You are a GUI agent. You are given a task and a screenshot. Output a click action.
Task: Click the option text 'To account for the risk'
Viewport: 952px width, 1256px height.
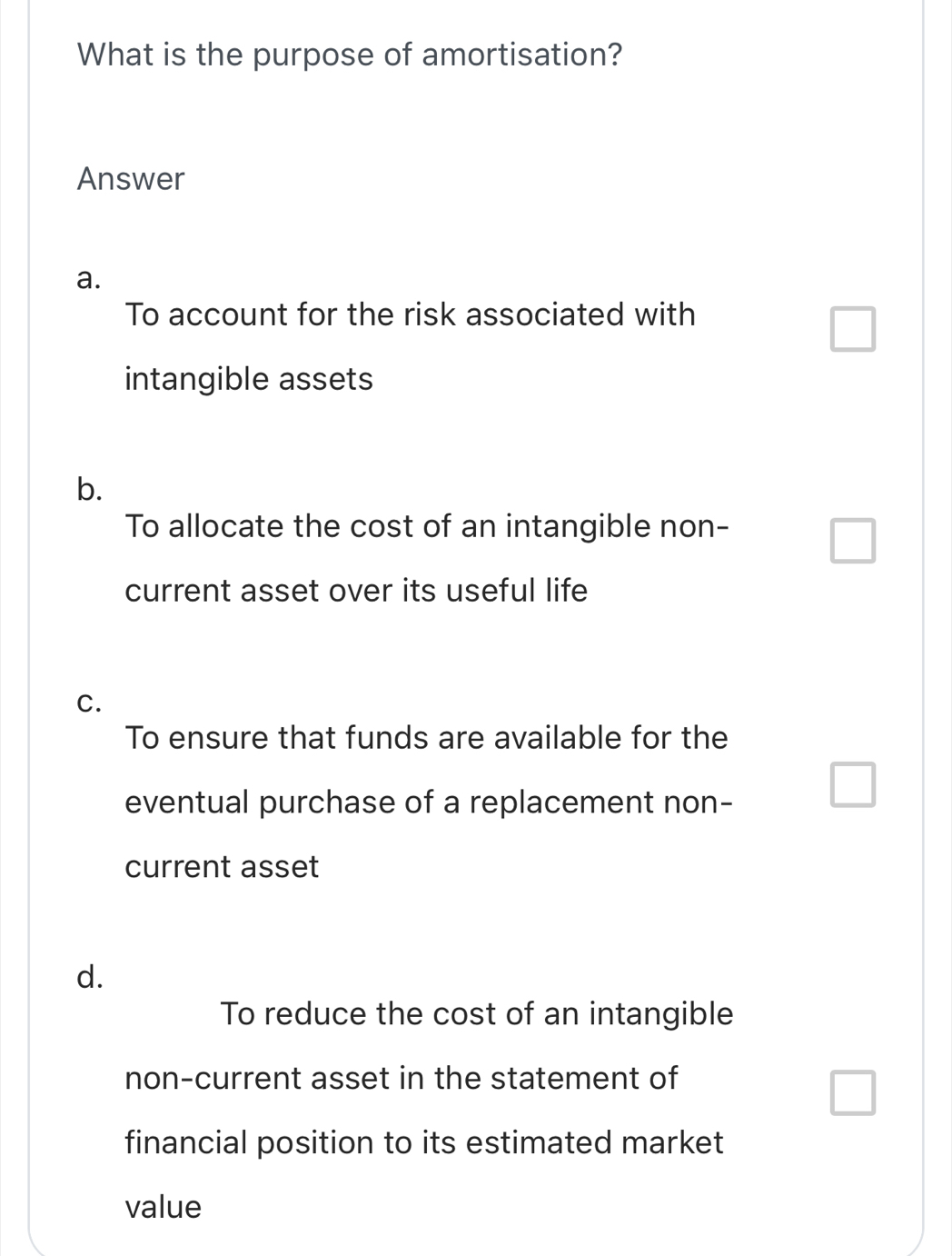(411, 314)
